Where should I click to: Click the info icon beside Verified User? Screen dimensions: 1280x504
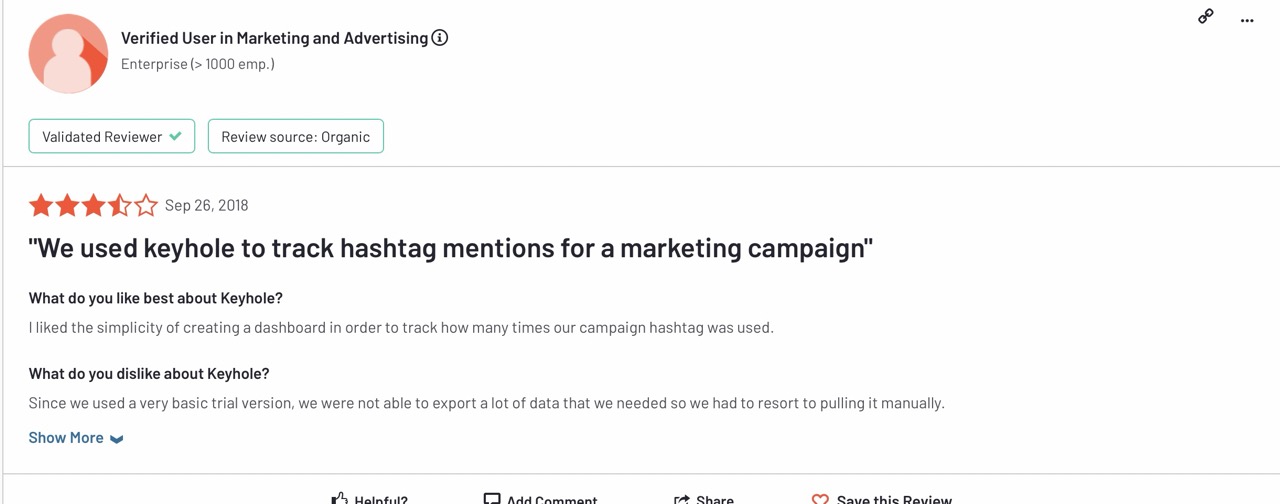[x=440, y=38]
